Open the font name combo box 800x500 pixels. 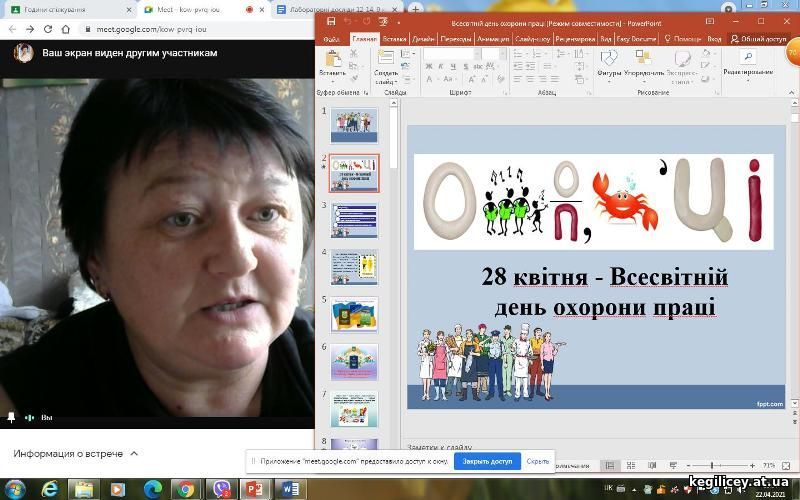click(452, 53)
